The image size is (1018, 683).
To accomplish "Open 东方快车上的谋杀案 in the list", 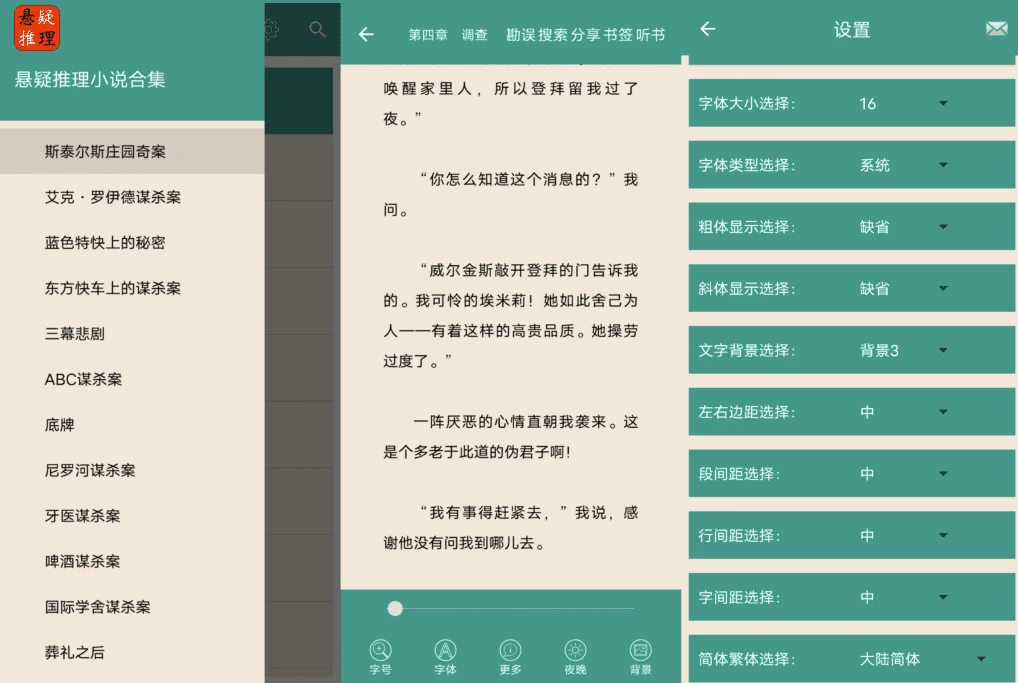I will coord(113,288).
